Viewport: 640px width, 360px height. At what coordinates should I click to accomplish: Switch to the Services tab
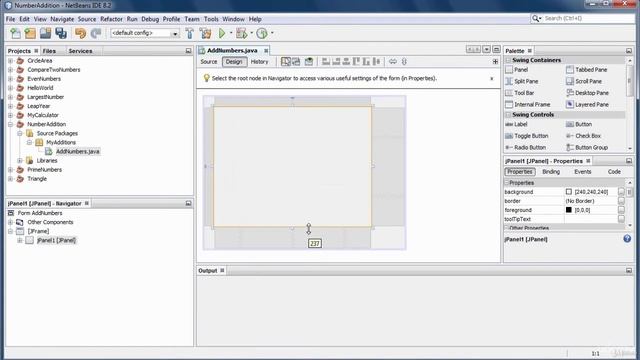coord(80,51)
